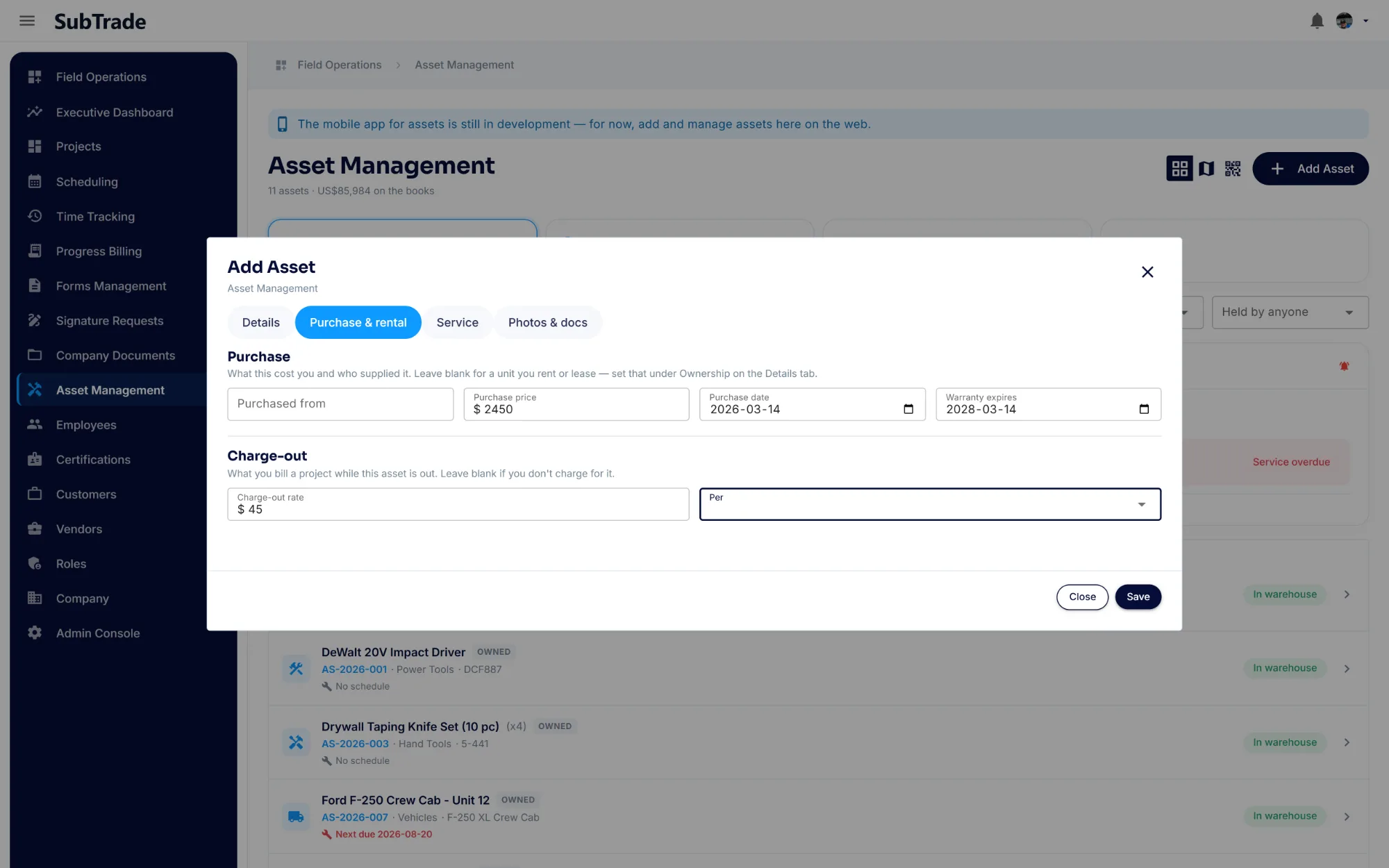Click the Asset Management tools icon
This screenshot has width=1389, height=868.
tap(35, 390)
